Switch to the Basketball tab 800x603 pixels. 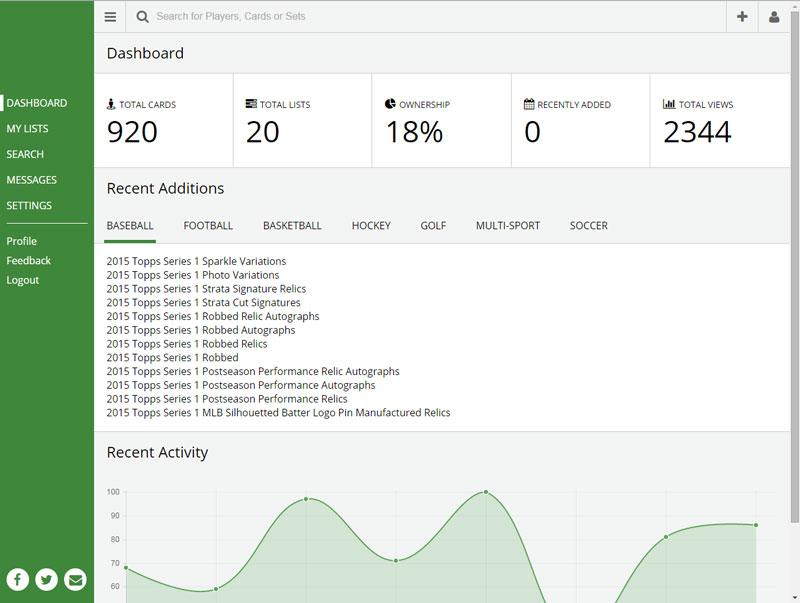click(x=292, y=225)
